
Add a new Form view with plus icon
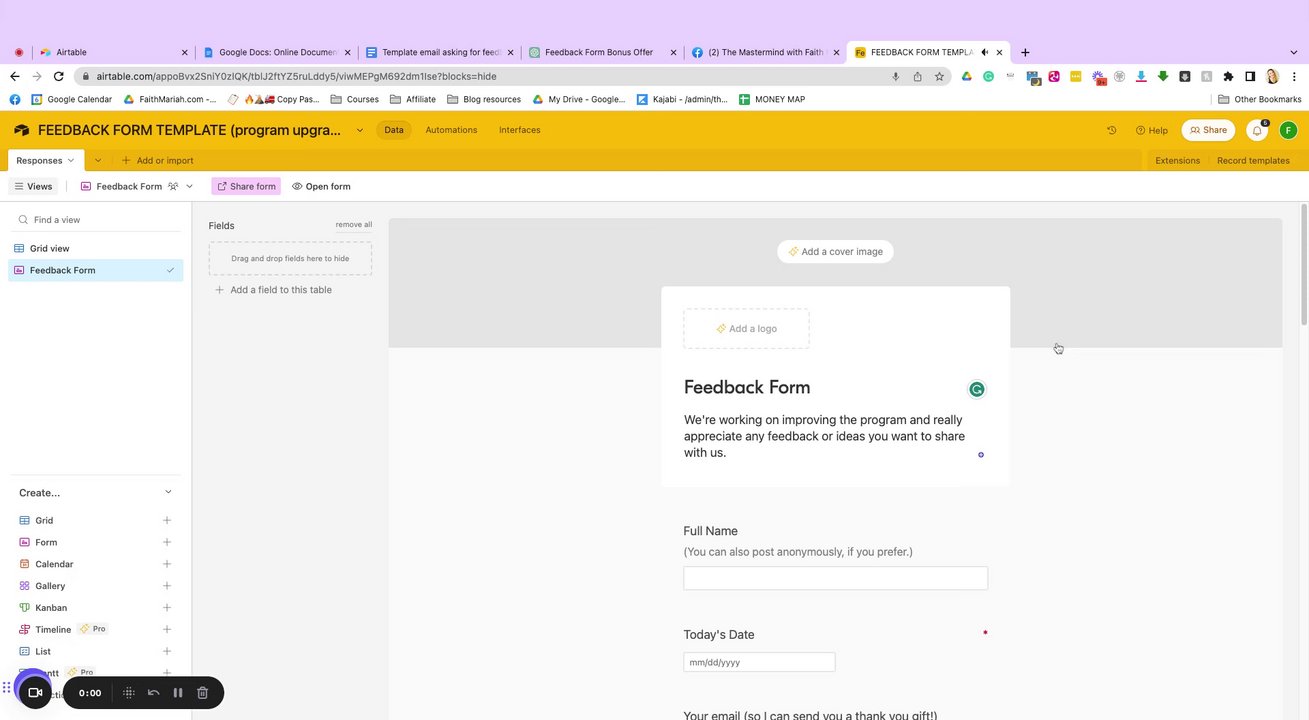point(167,542)
